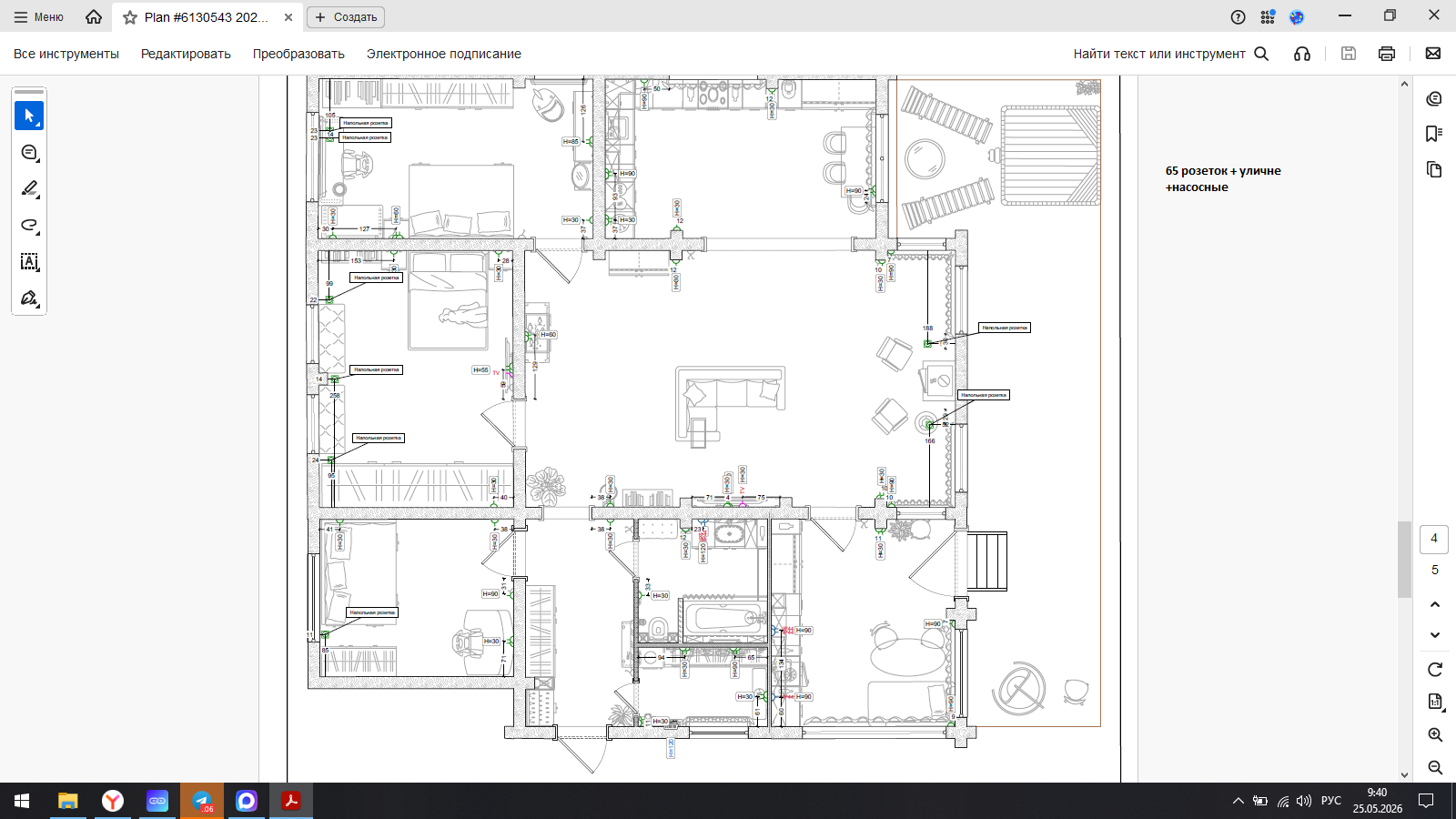Open the help question mark icon
Viewport: 1456px width, 819px height.
(x=1238, y=16)
